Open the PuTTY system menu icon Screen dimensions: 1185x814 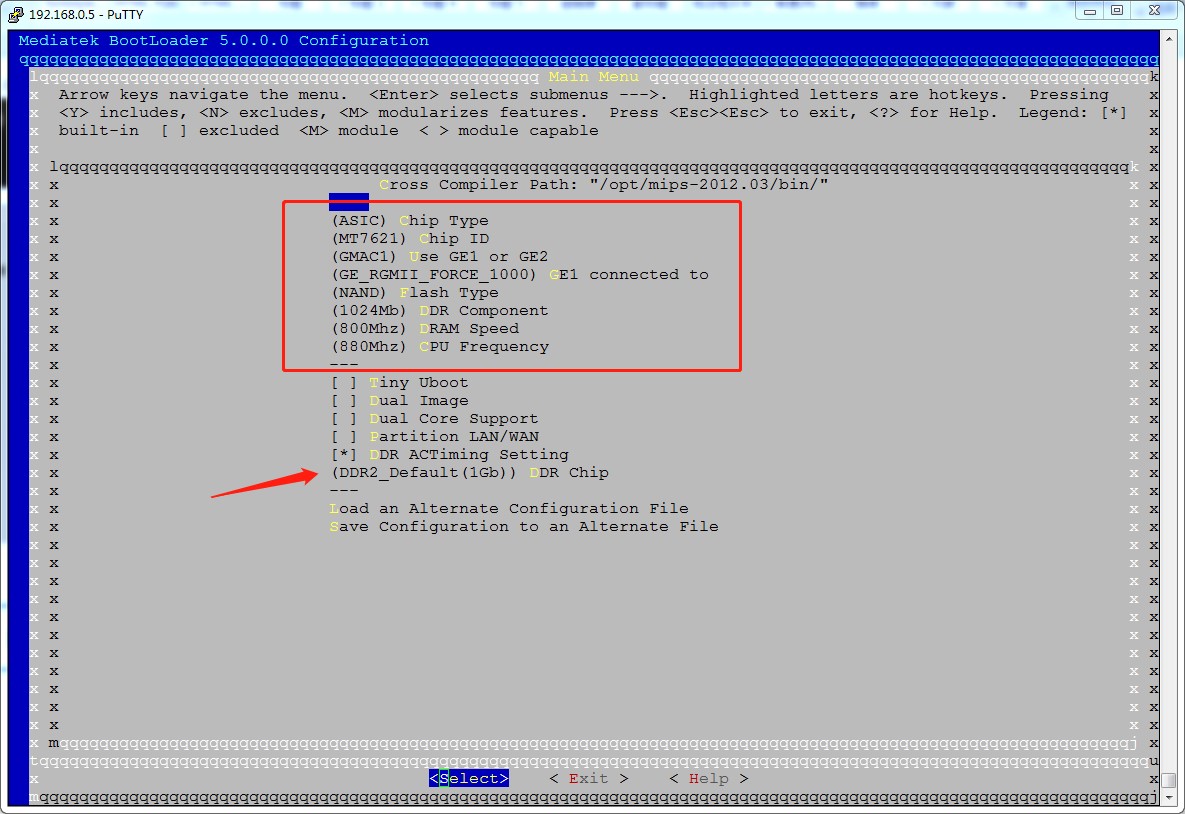(15, 14)
